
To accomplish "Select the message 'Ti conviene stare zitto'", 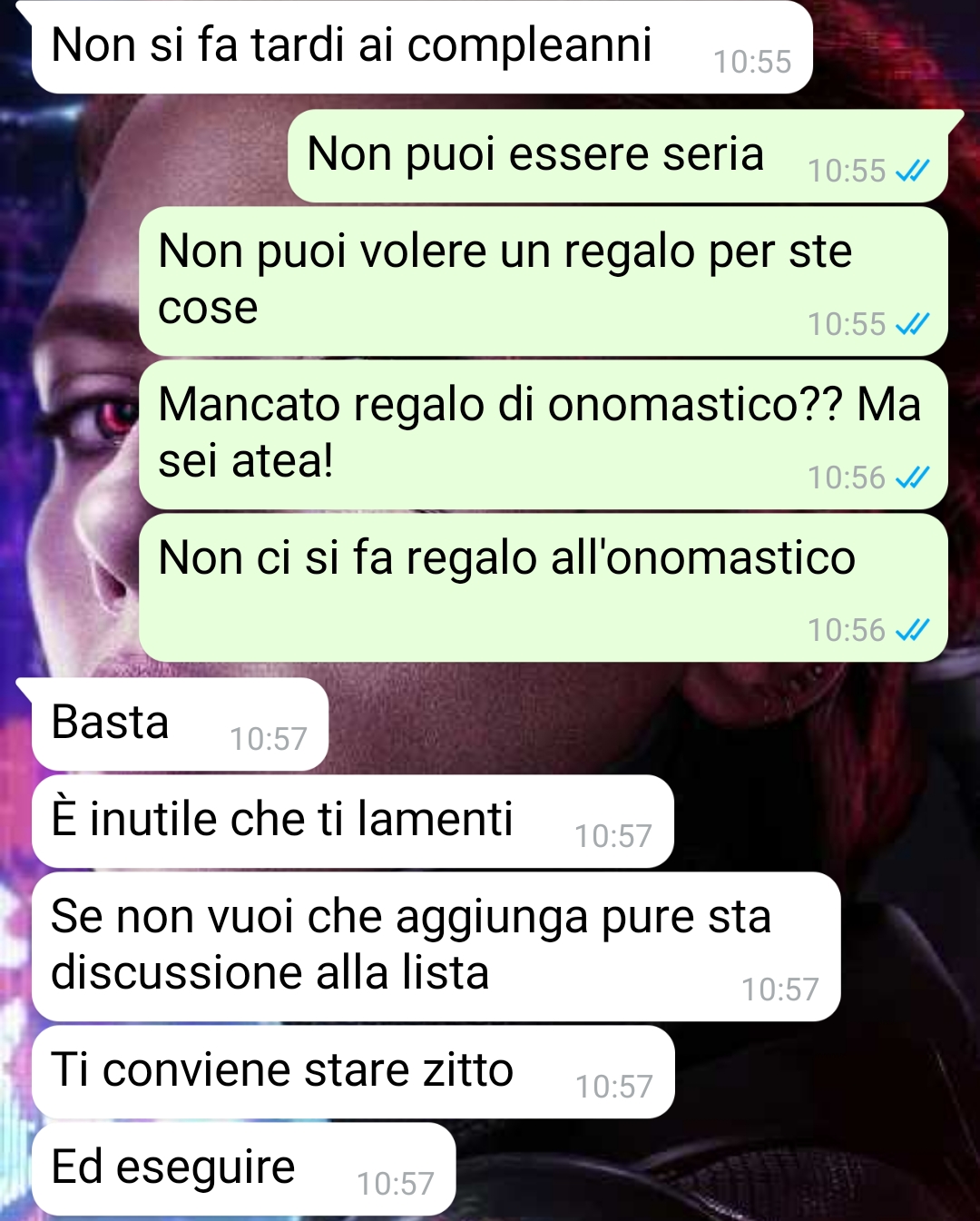I will [x=353, y=1071].
